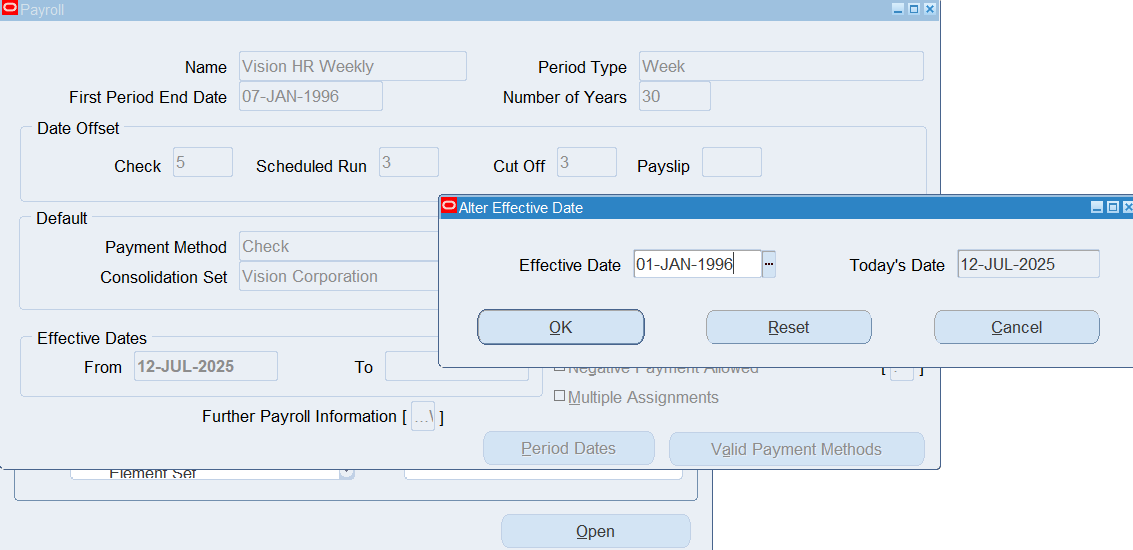Click the Period Dates button
This screenshot has height=550, width=1133.
[x=568, y=449]
